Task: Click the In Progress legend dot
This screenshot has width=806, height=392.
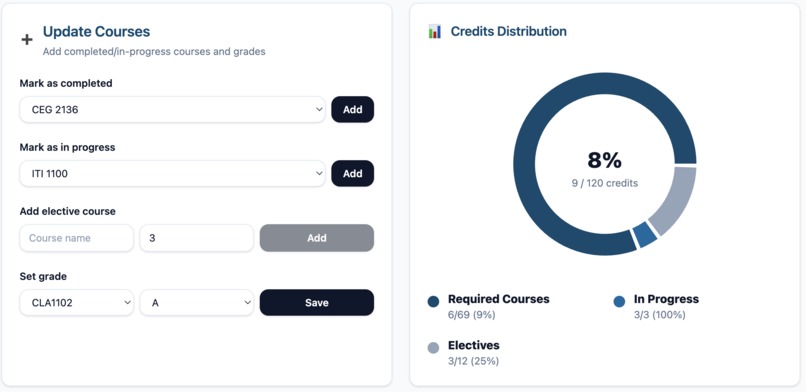Action: (x=619, y=302)
